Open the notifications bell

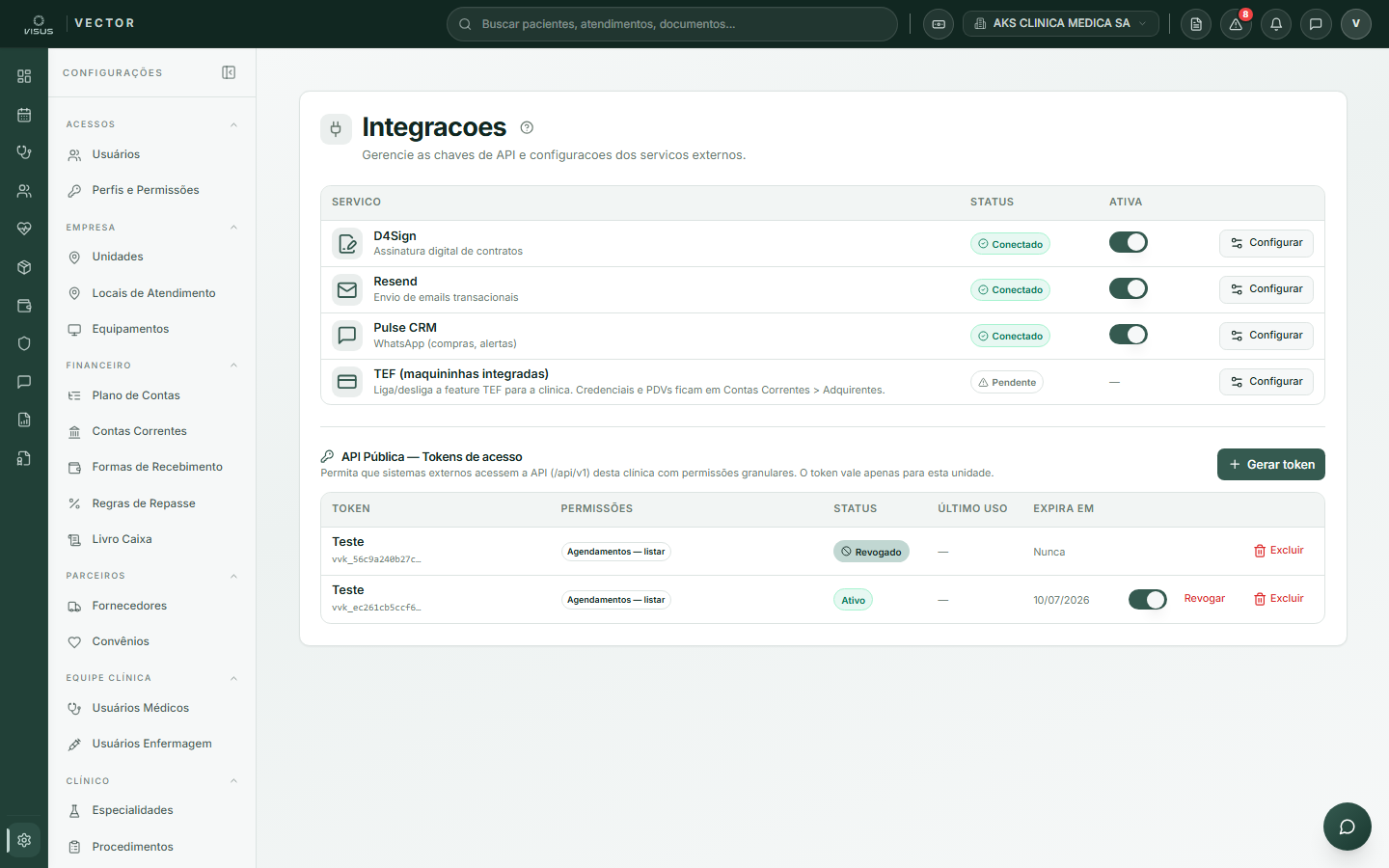click(x=1276, y=24)
